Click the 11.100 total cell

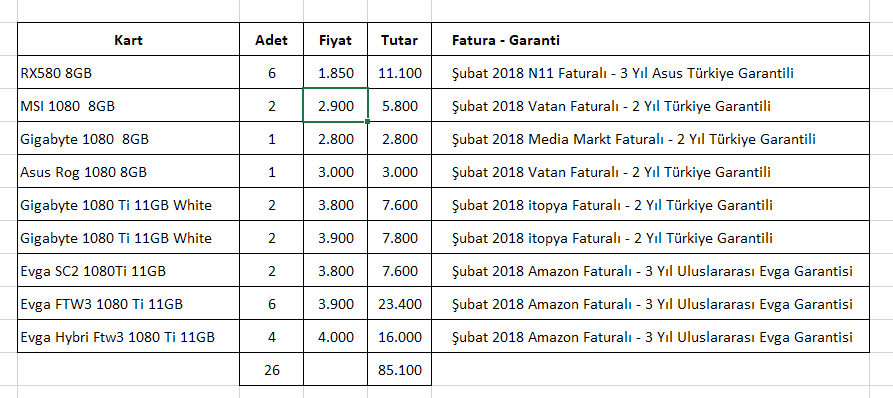pyautogui.click(x=399, y=72)
